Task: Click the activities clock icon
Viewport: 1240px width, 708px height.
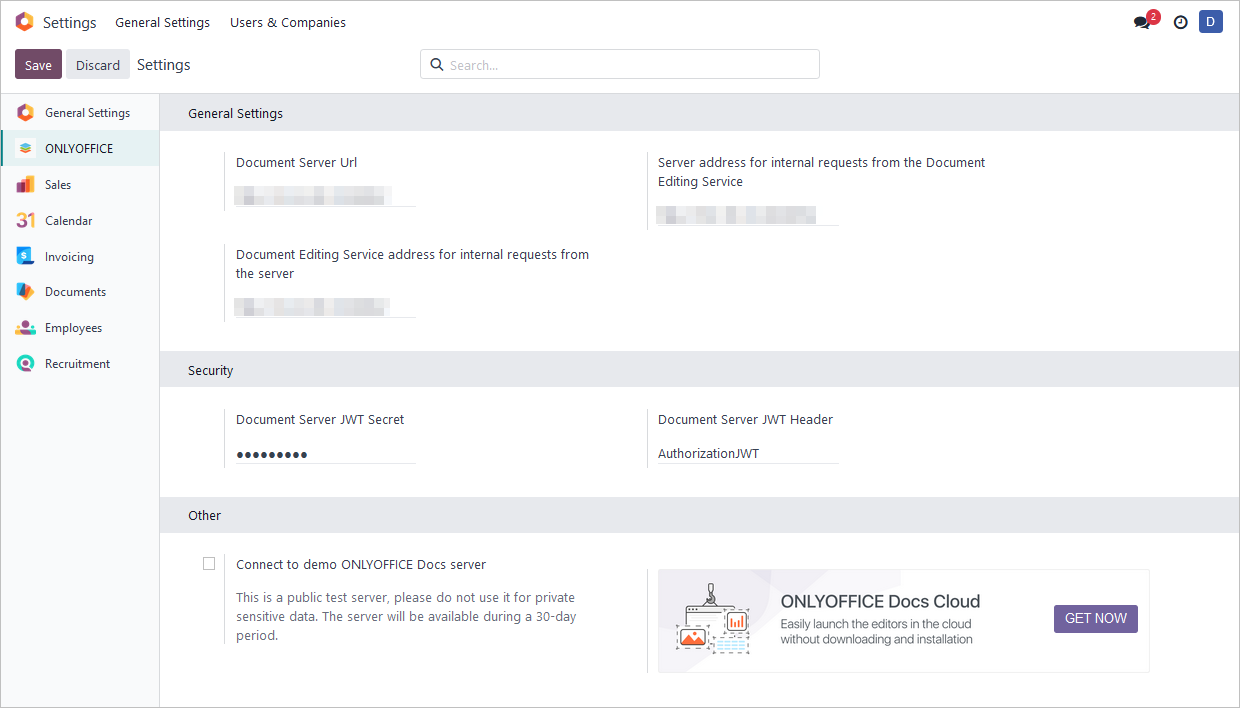Action: tap(1180, 21)
